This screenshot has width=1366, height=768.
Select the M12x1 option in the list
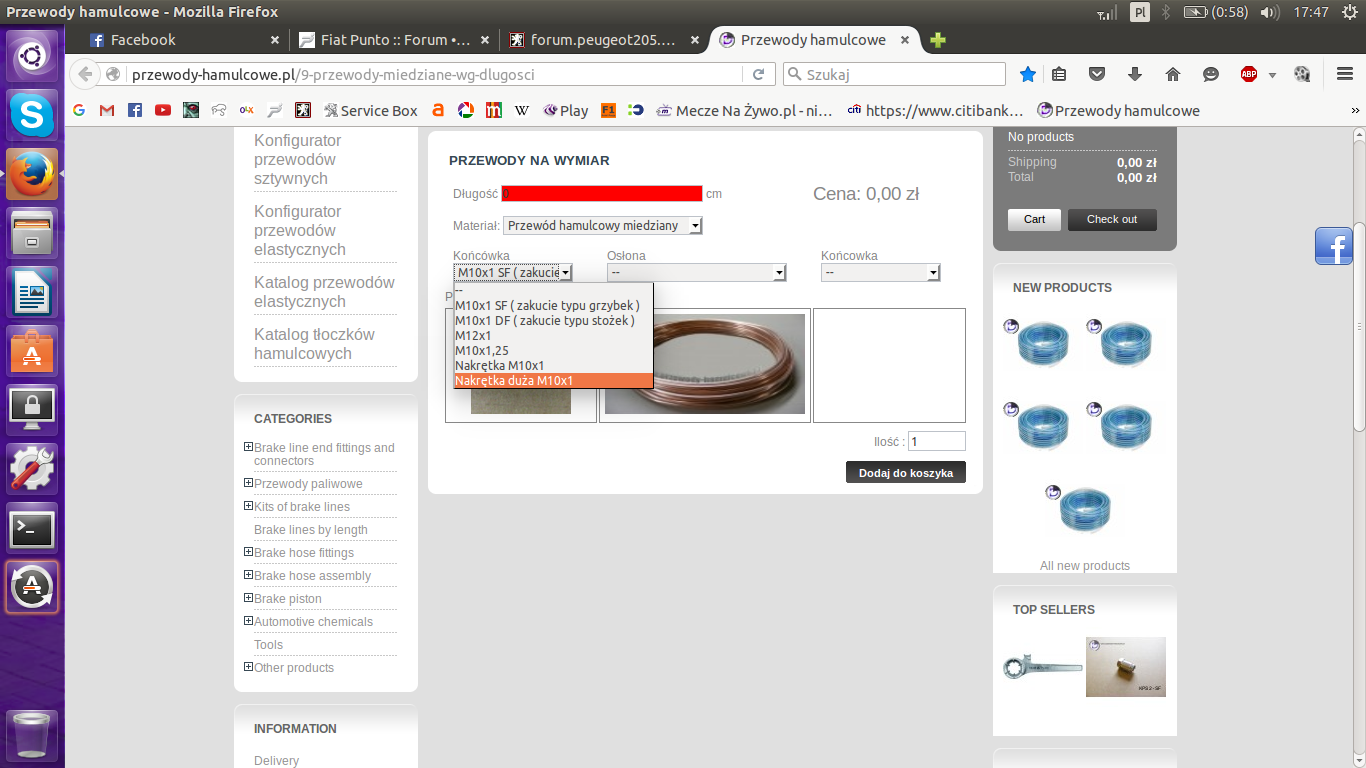473,336
